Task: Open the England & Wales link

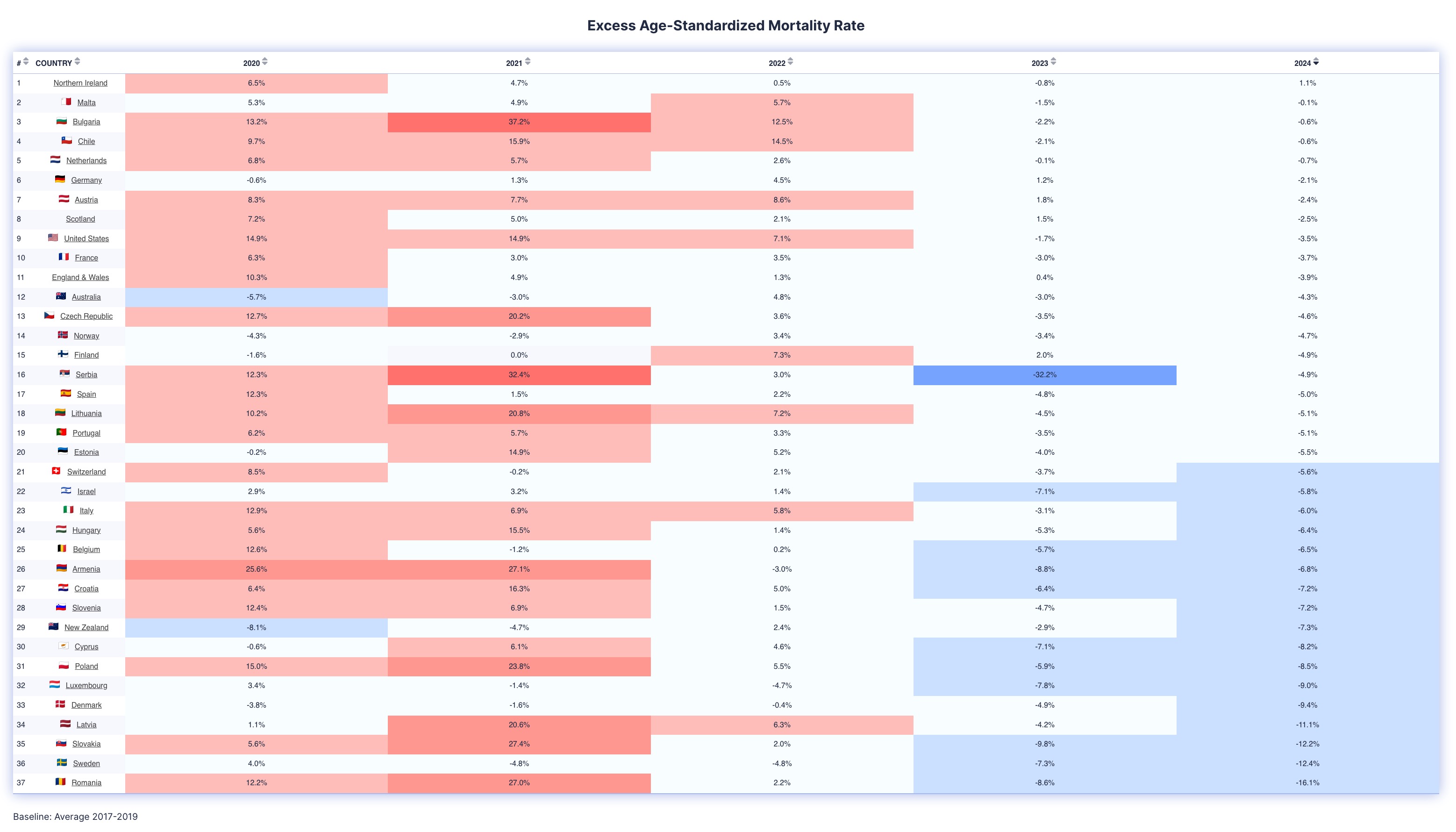Action: click(x=80, y=277)
